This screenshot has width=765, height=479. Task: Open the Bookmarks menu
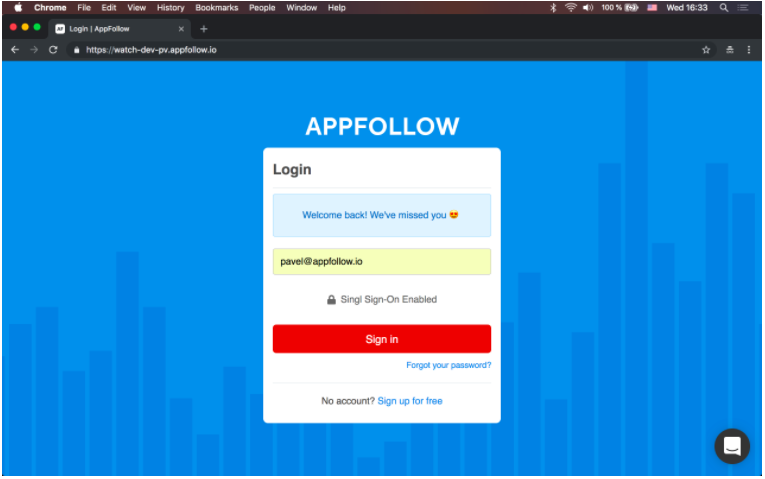[217, 8]
